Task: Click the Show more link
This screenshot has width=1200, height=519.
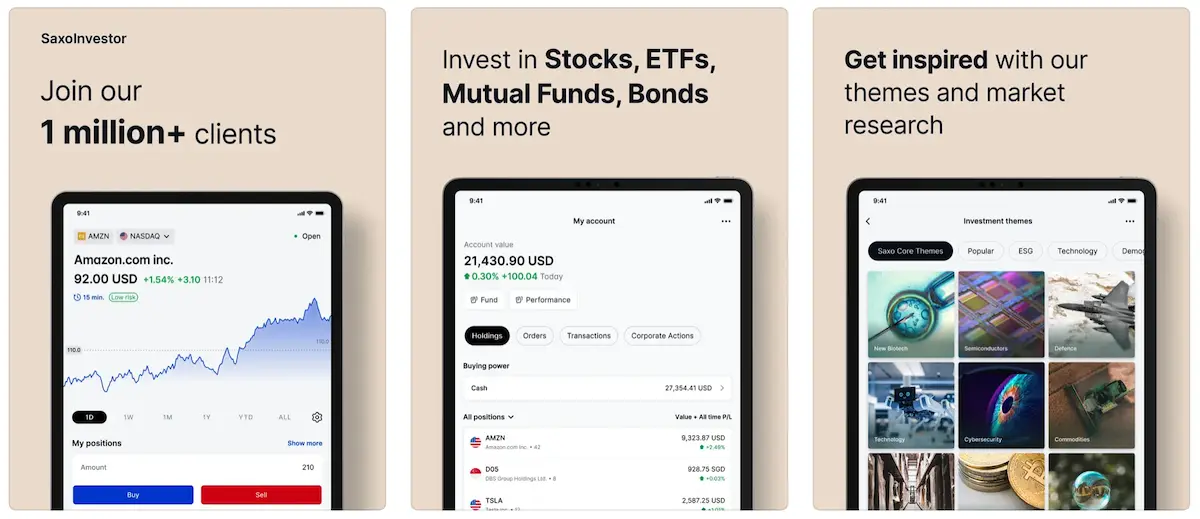Action: coord(305,443)
